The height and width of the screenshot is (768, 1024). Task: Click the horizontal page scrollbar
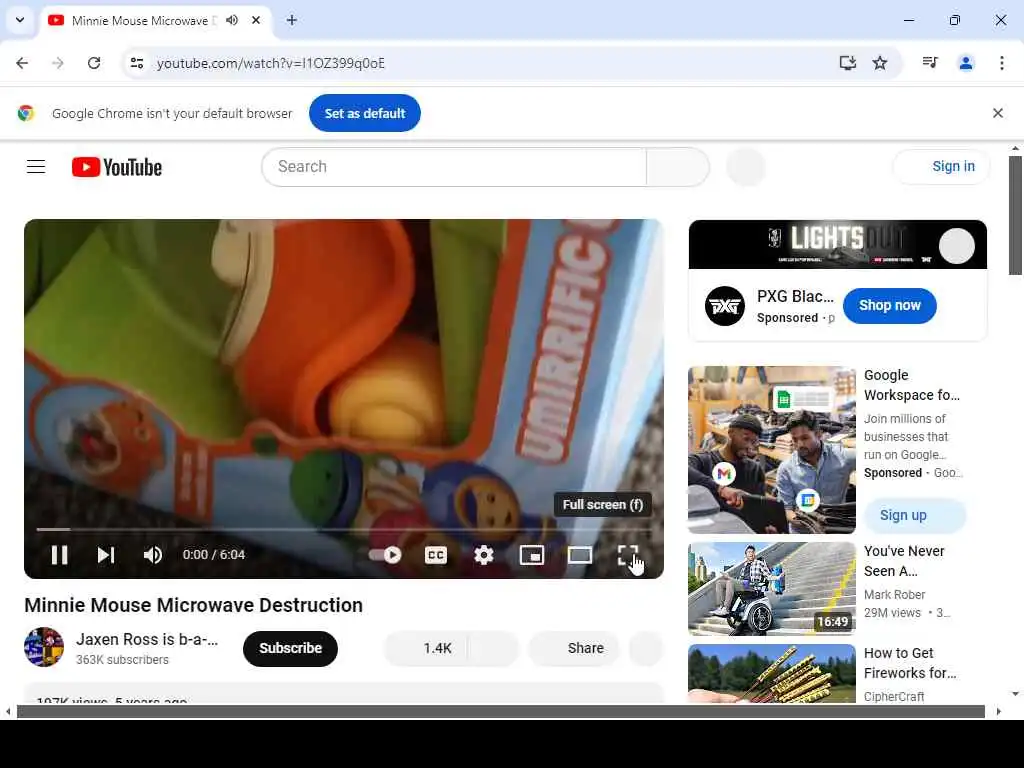pyautogui.click(x=501, y=711)
